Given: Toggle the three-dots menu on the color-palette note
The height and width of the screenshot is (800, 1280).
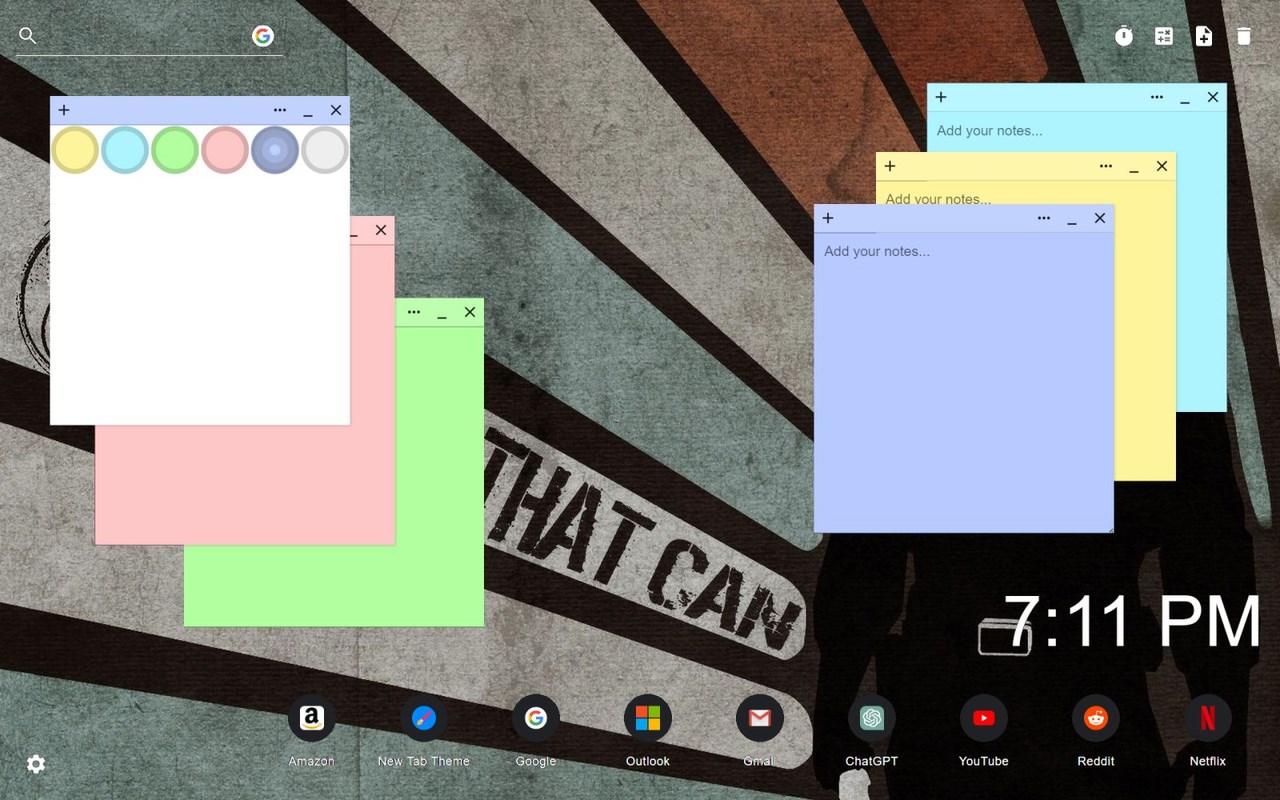Looking at the screenshot, I should (280, 110).
